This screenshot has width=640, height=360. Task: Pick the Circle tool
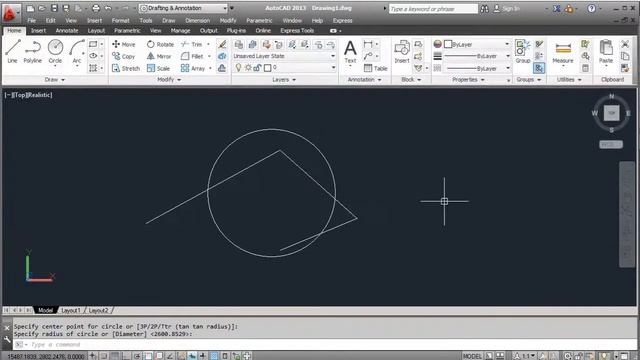pyautogui.click(x=55, y=51)
